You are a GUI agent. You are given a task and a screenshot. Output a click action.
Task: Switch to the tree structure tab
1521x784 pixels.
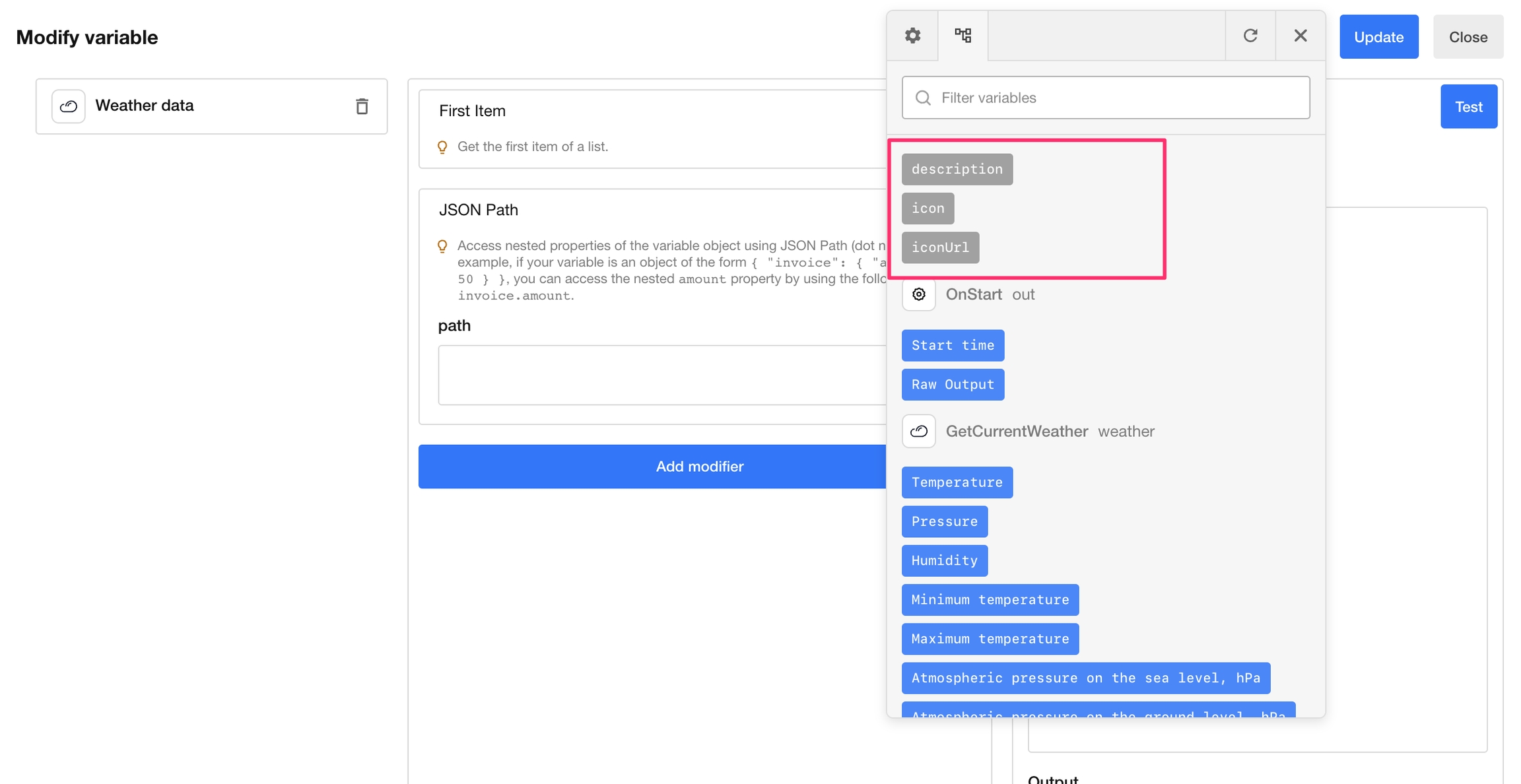(x=963, y=36)
